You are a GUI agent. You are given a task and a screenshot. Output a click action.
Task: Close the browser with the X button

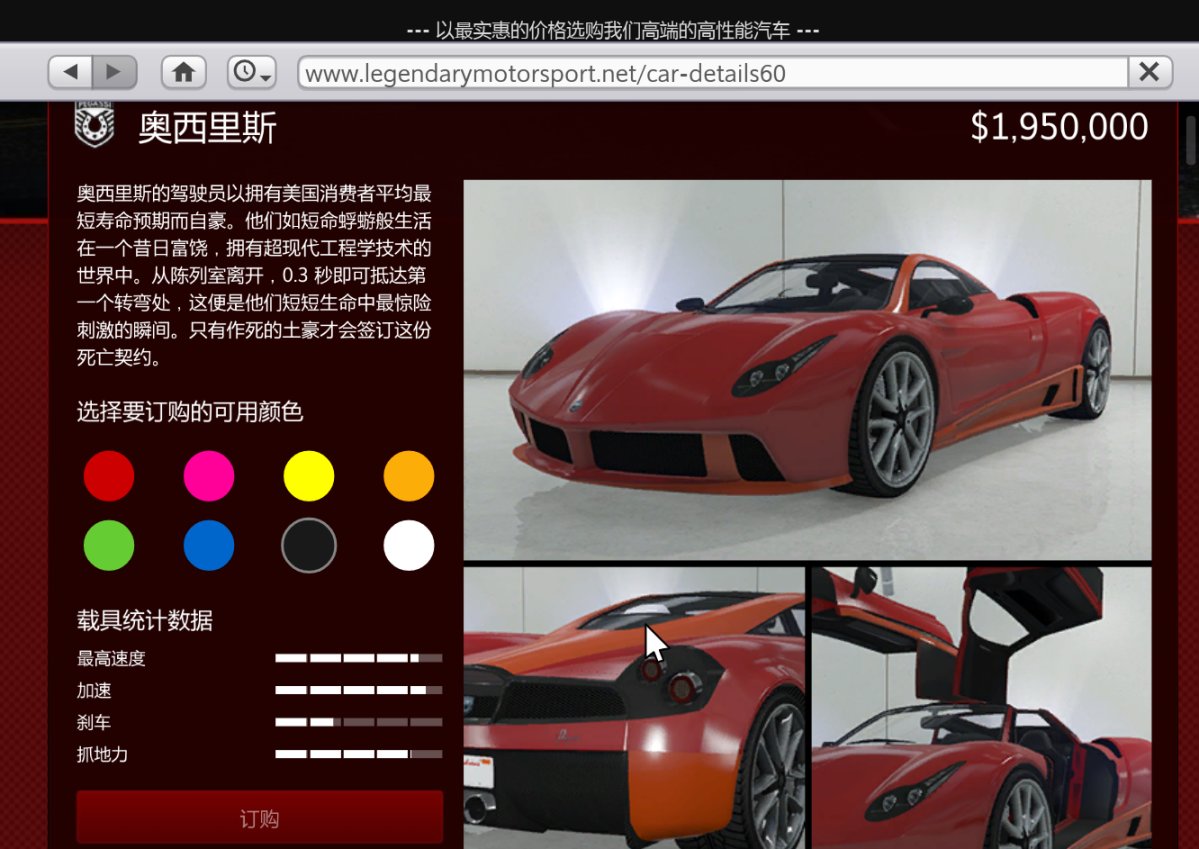[1149, 73]
